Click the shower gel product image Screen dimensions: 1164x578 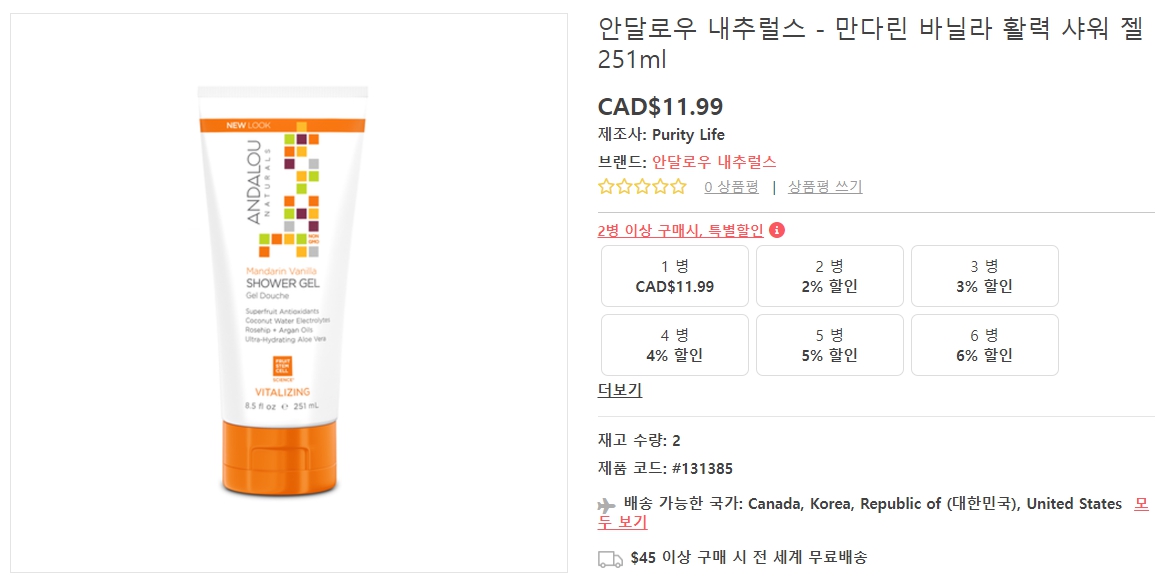coord(287,300)
